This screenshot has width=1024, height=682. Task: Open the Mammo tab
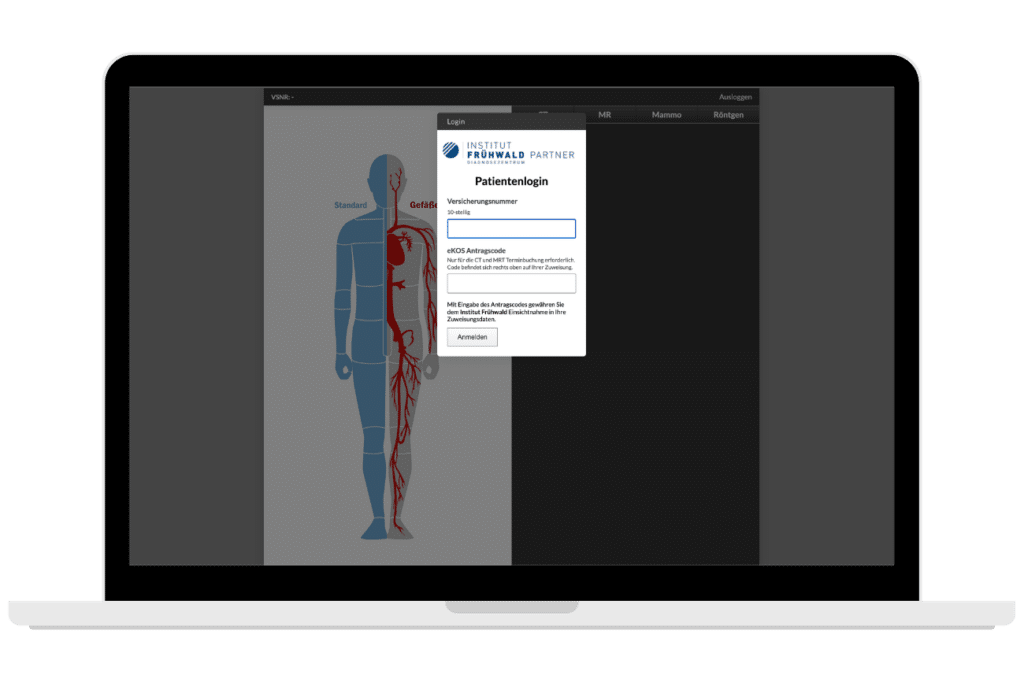tap(666, 115)
